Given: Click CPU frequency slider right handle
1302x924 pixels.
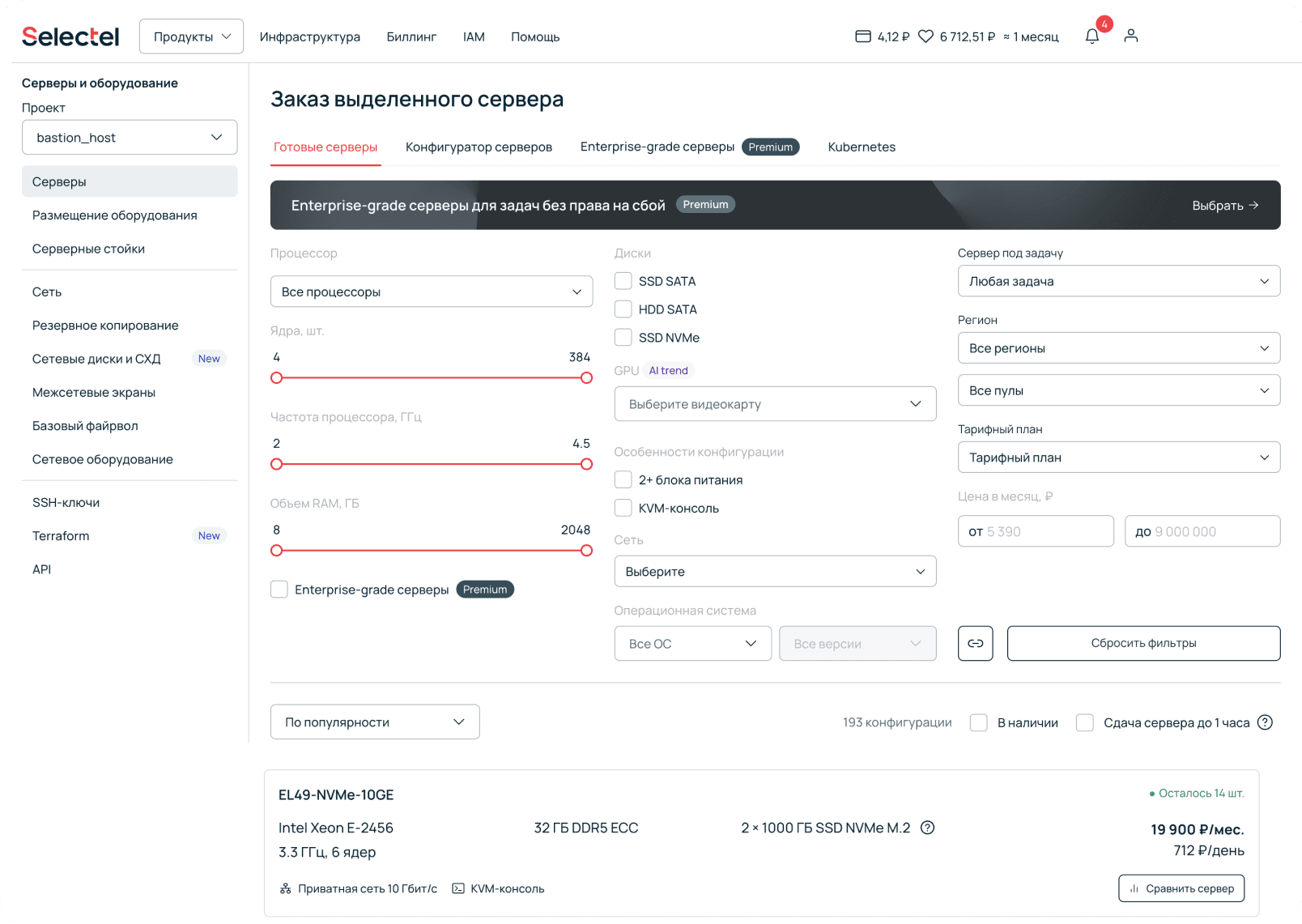Looking at the screenshot, I should click(x=587, y=464).
